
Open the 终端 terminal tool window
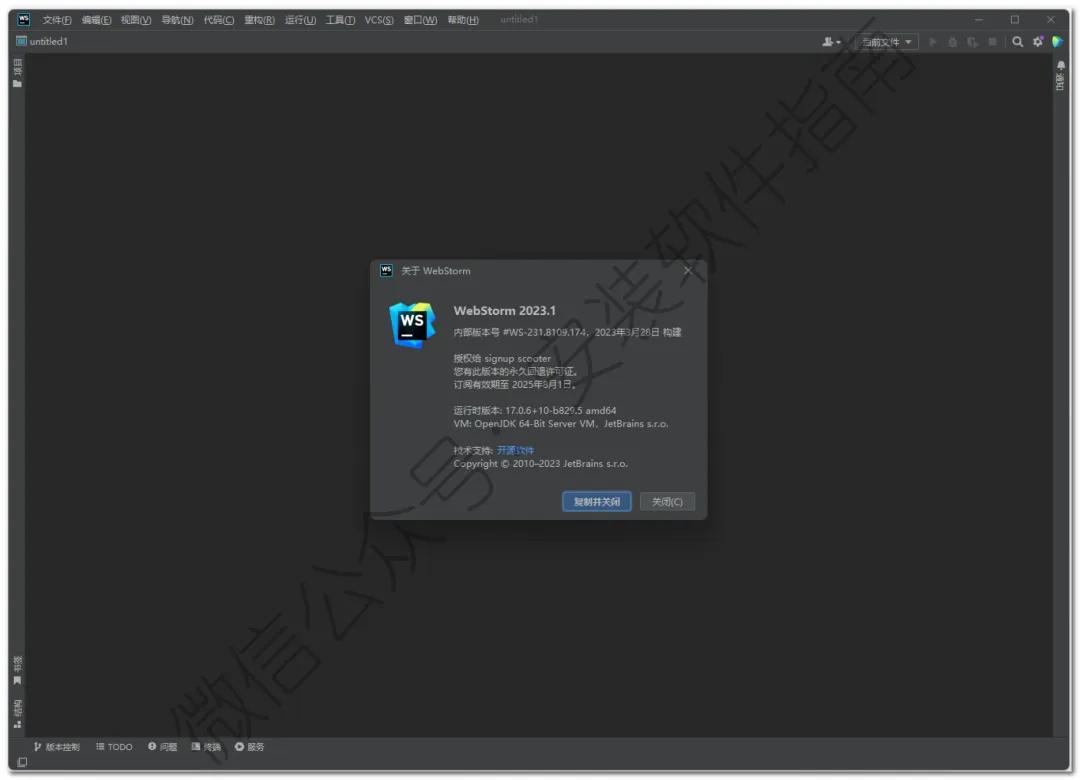[x=206, y=747]
